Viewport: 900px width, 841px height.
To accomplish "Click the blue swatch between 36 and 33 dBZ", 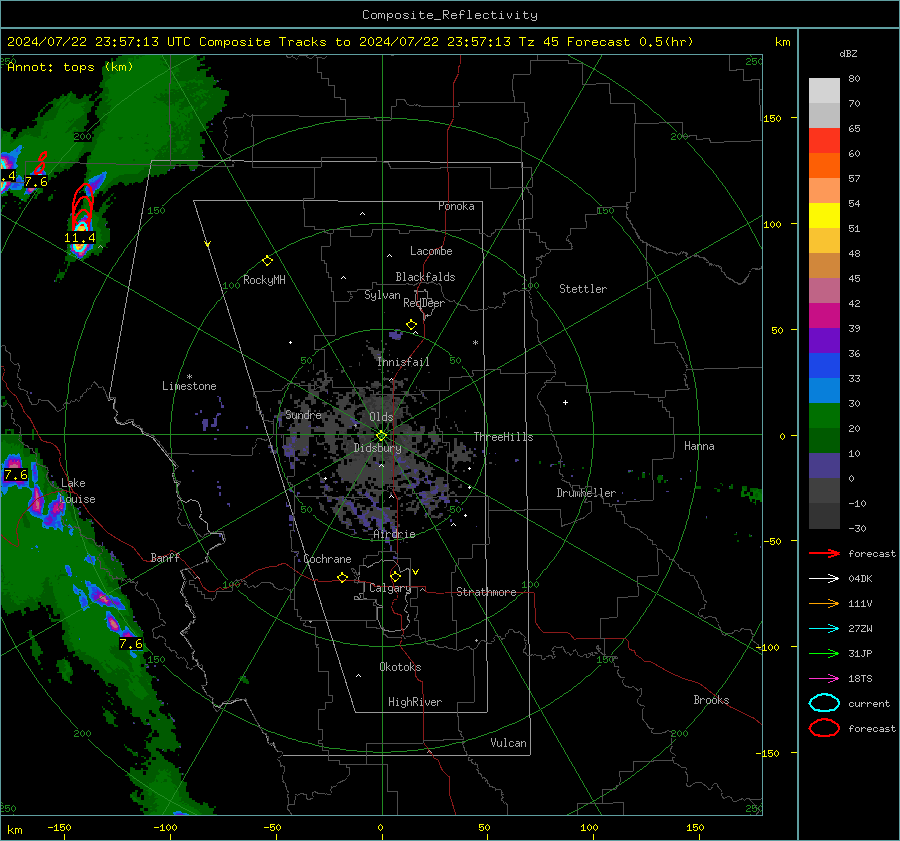I will coord(824,366).
